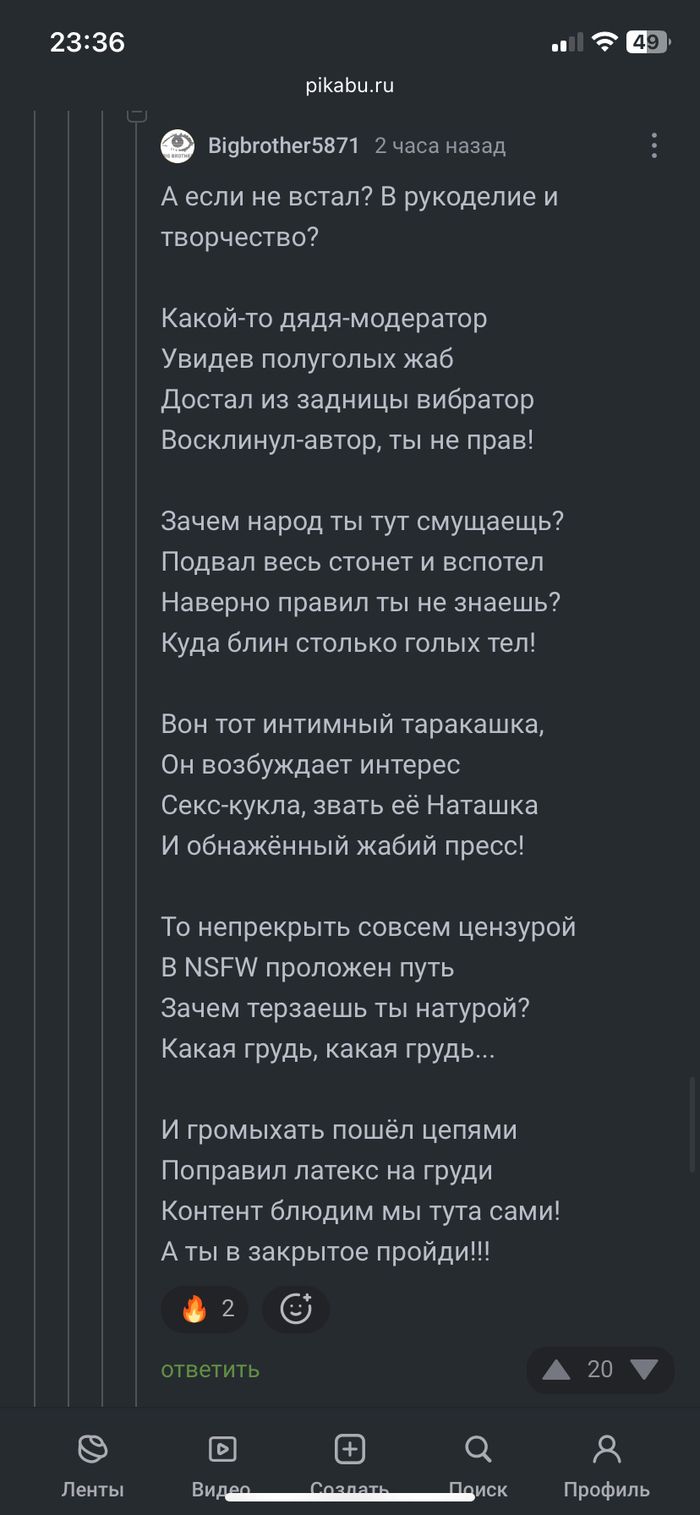Screen dimensions: 700x1515
Task: Click the page scrollbar on the right edge
Action: tap(693, 1125)
